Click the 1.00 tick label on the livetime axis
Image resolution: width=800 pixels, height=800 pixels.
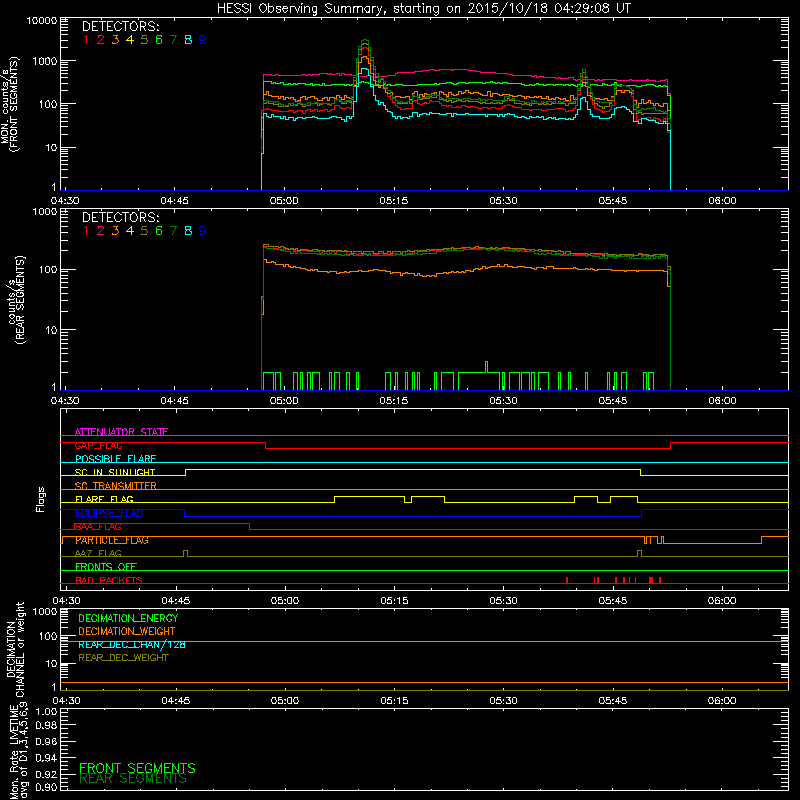(46, 712)
